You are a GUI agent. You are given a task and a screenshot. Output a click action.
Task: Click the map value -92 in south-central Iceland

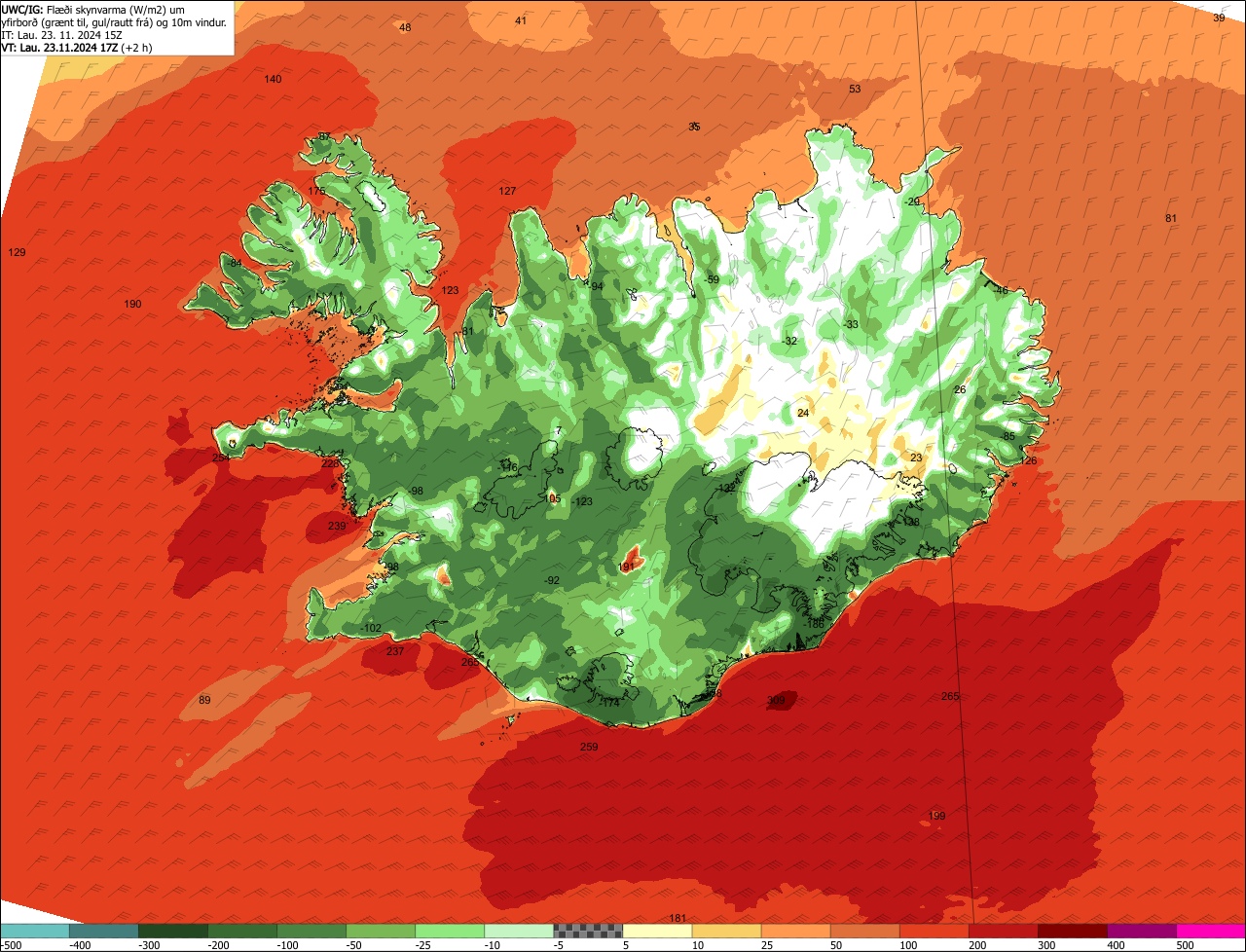pyautogui.click(x=552, y=580)
